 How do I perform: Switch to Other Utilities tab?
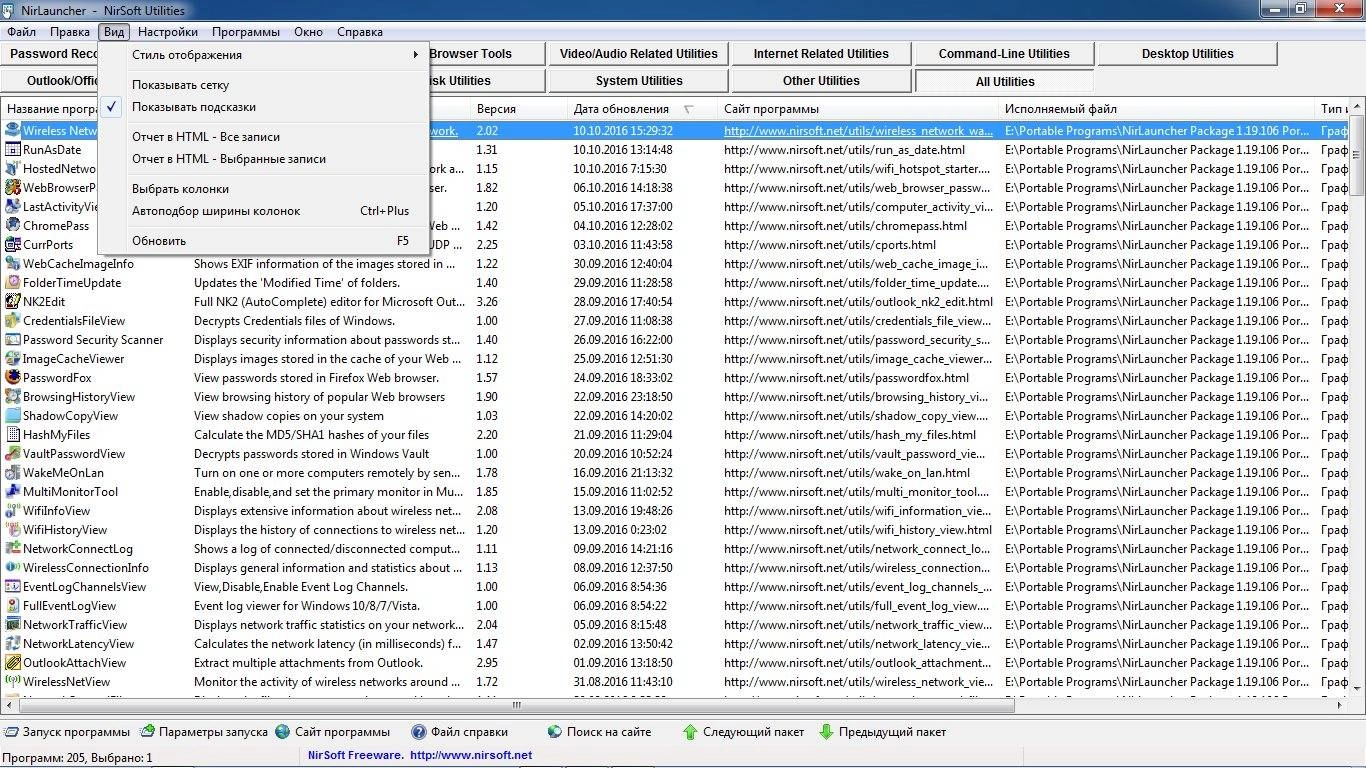tap(821, 81)
